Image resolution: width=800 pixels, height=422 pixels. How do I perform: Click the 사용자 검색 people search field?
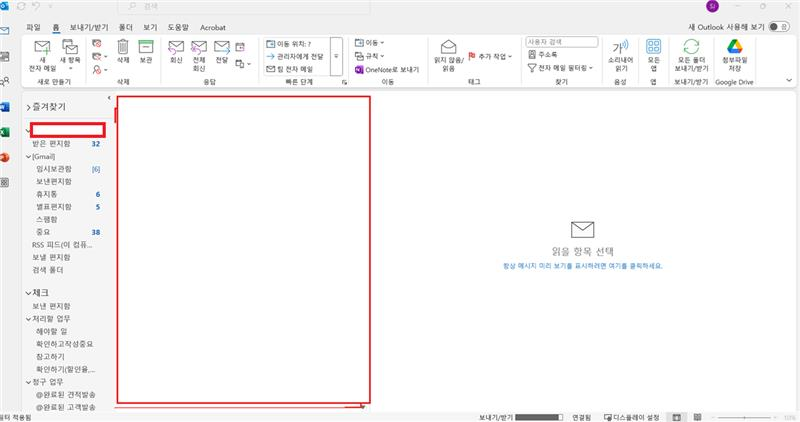pyautogui.click(x=562, y=42)
